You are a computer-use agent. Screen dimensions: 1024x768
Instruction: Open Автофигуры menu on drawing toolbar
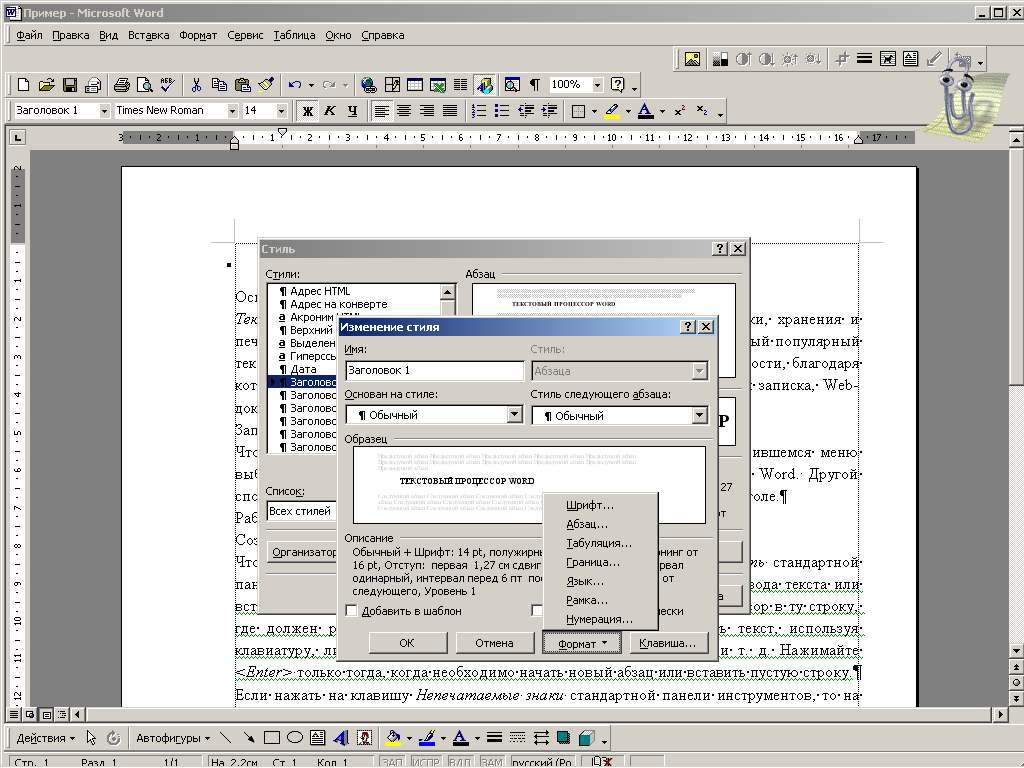(173, 738)
